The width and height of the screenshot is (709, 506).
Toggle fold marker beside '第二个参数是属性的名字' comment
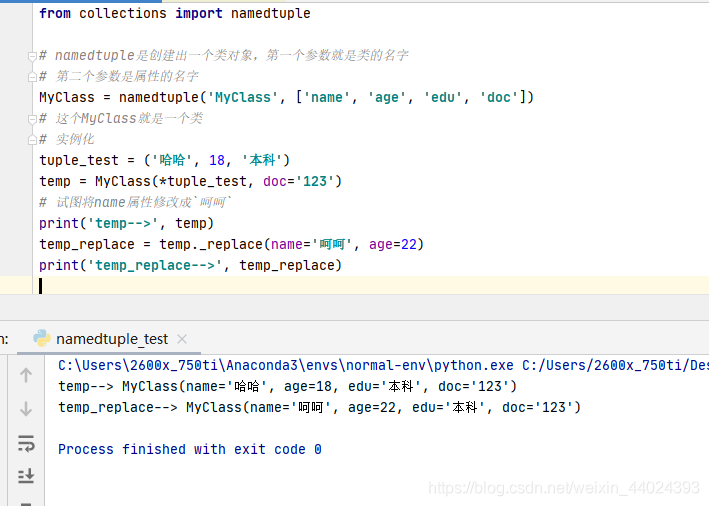32,77
